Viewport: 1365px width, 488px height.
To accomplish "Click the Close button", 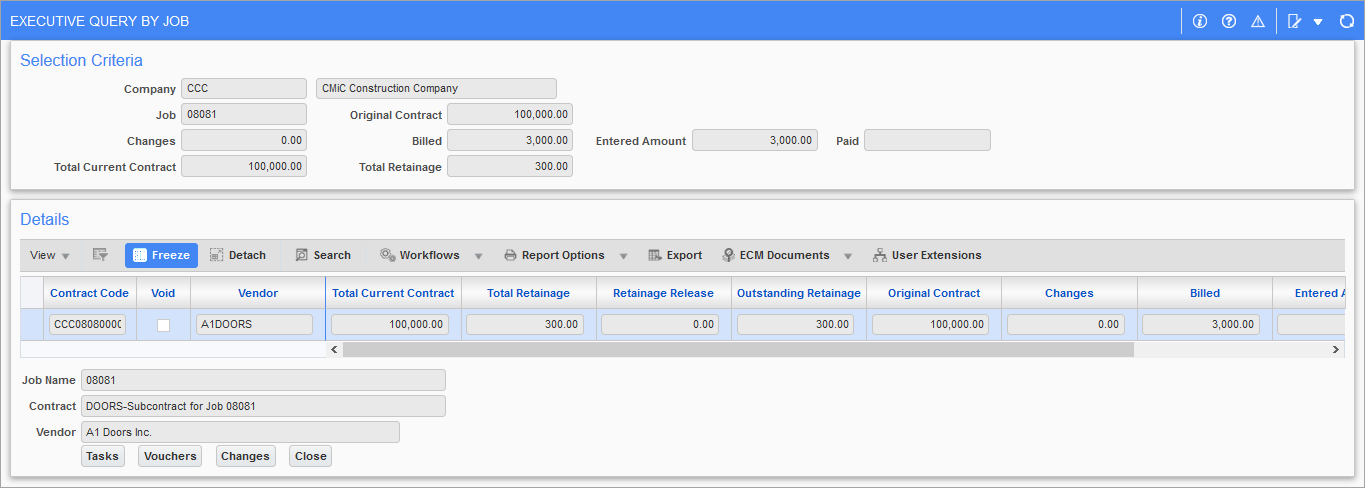I will point(310,456).
